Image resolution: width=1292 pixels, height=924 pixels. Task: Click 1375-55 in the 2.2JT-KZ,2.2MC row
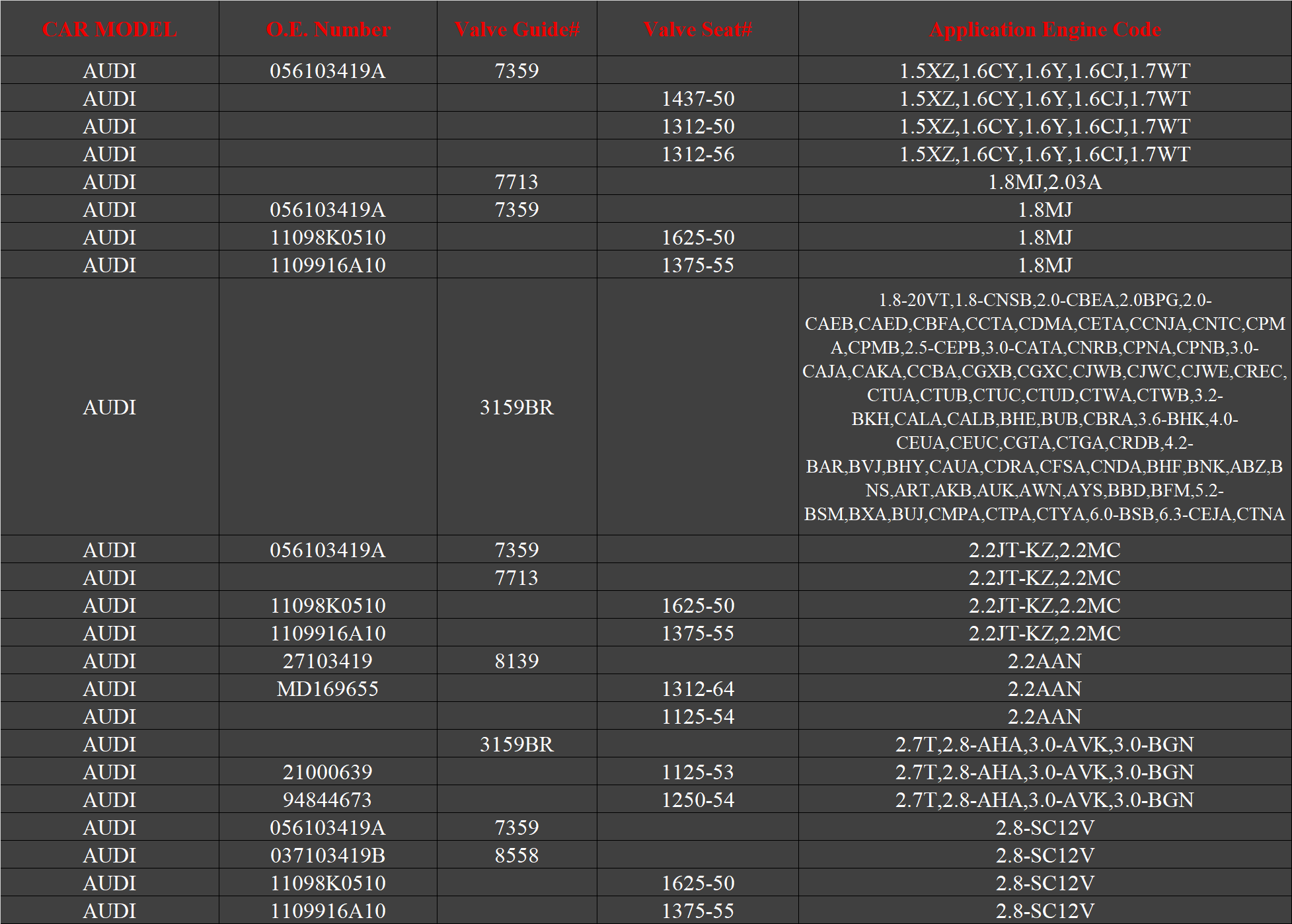698,633
